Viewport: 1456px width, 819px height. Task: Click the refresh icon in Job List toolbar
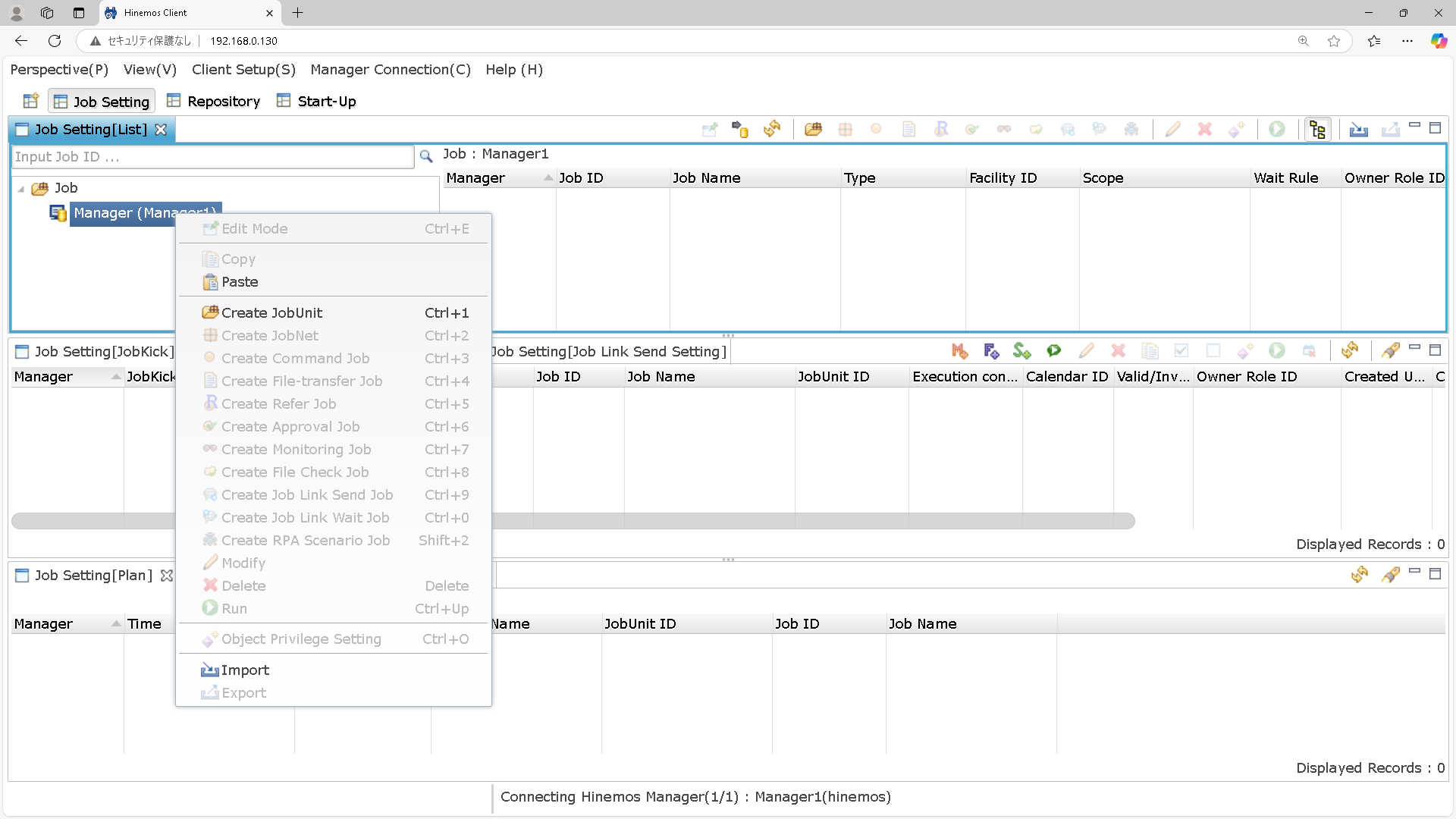coord(772,129)
